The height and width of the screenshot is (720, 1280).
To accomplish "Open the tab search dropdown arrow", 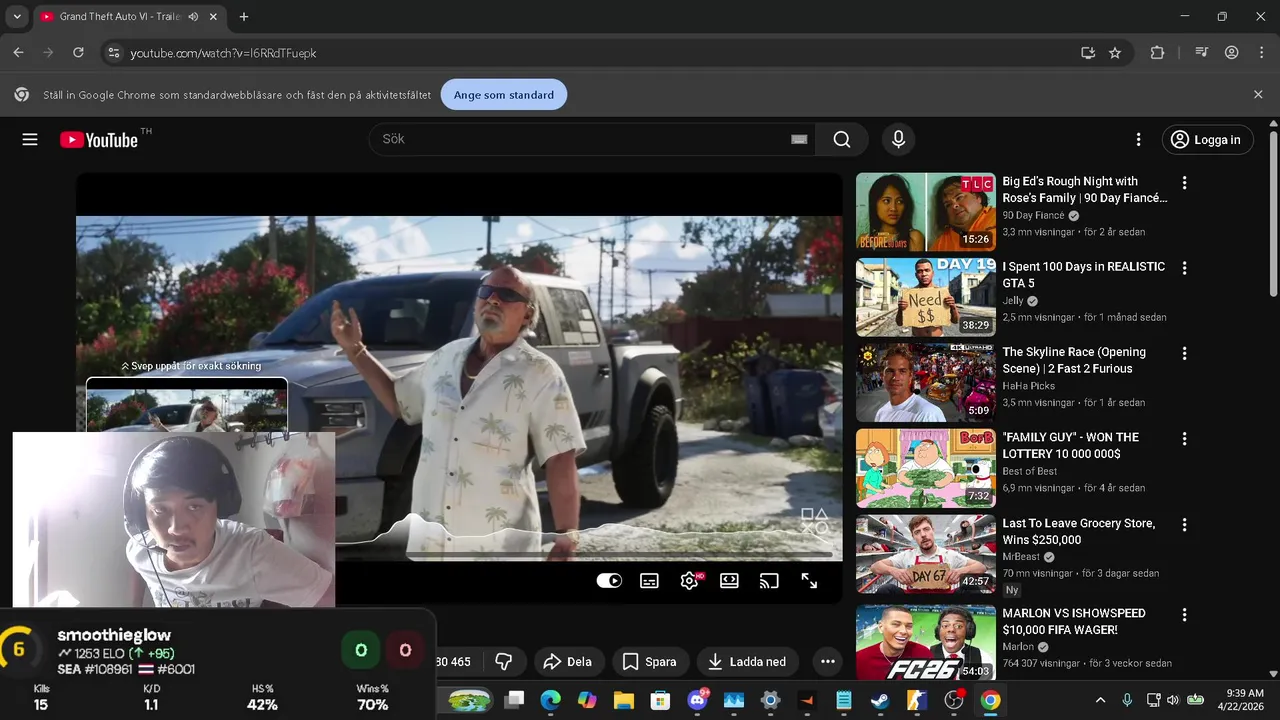I will [x=17, y=17].
